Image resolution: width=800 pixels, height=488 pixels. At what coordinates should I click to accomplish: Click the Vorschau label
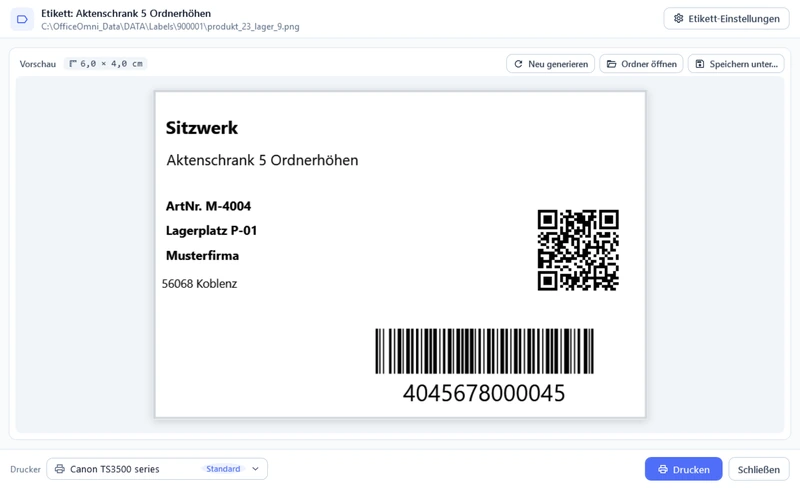38,64
